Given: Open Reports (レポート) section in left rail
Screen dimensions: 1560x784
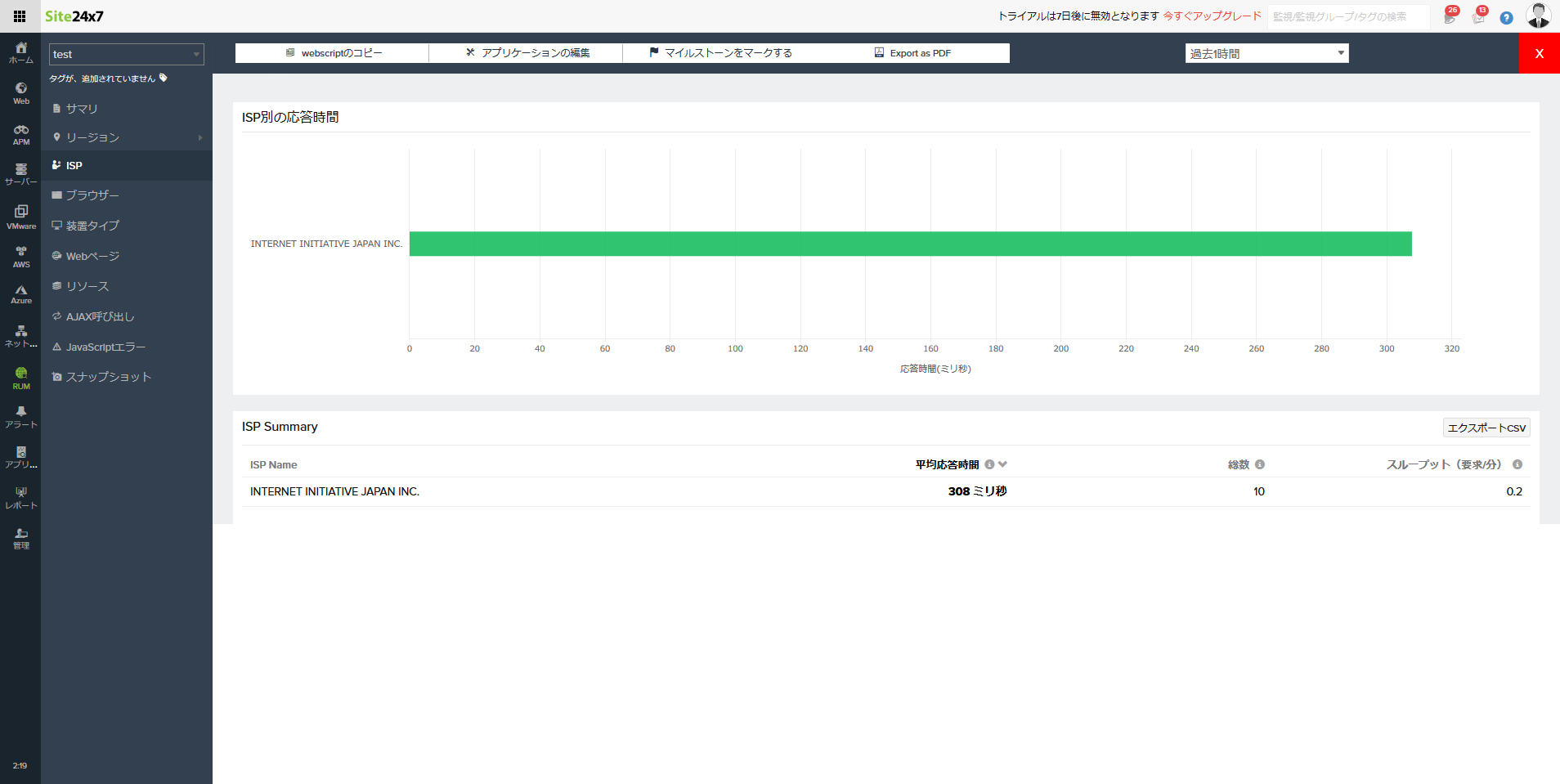Looking at the screenshot, I should pyautogui.click(x=20, y=498).
